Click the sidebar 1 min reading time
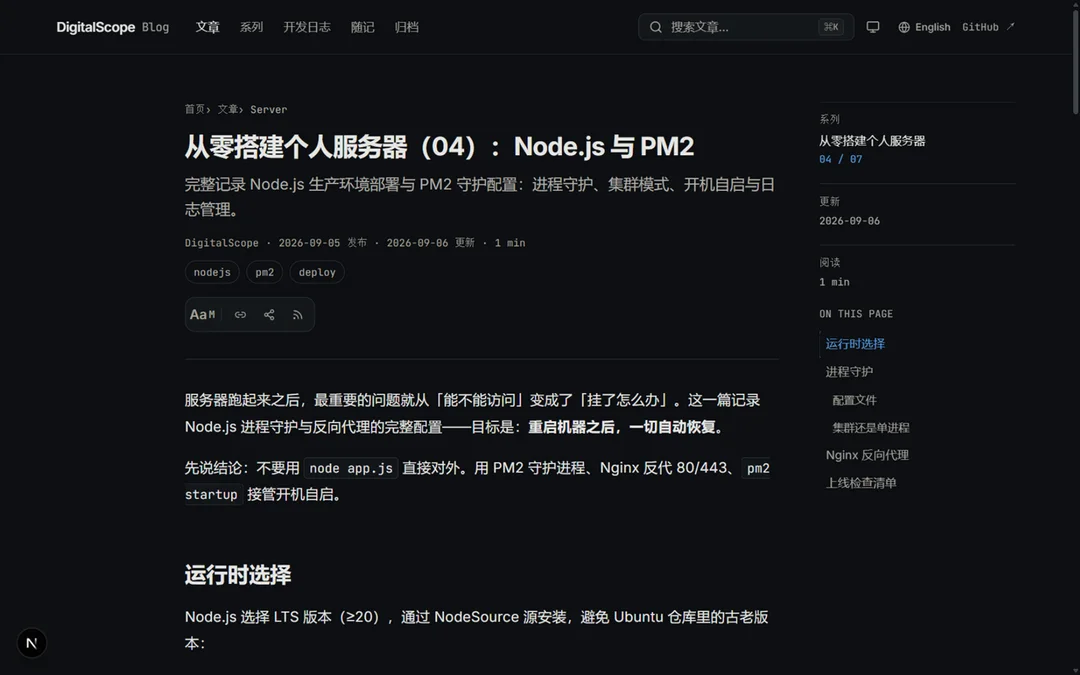This screenshot has height=675, width=1080. click(x=834, y=282)
